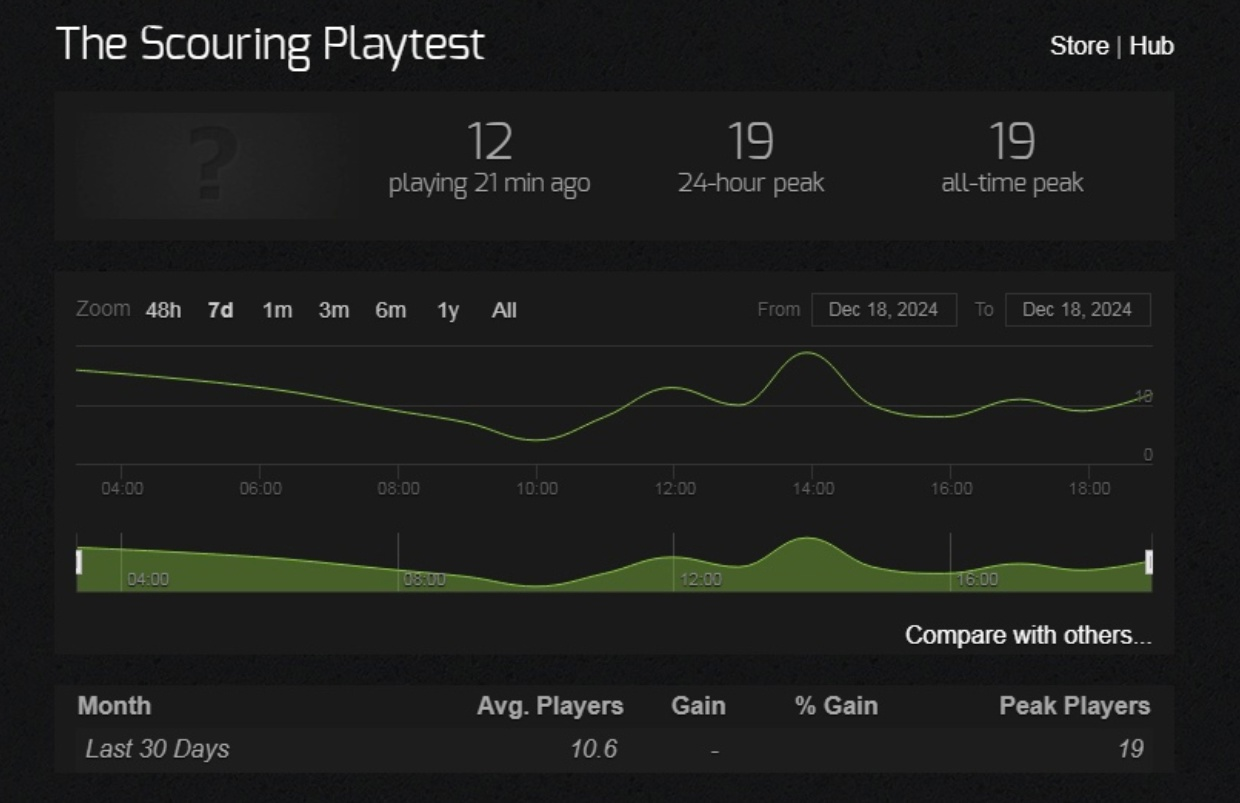This screenshot has height=803, width=1240.
Task: Select the 1m zoom range
Action: click(x=277, y=310)
